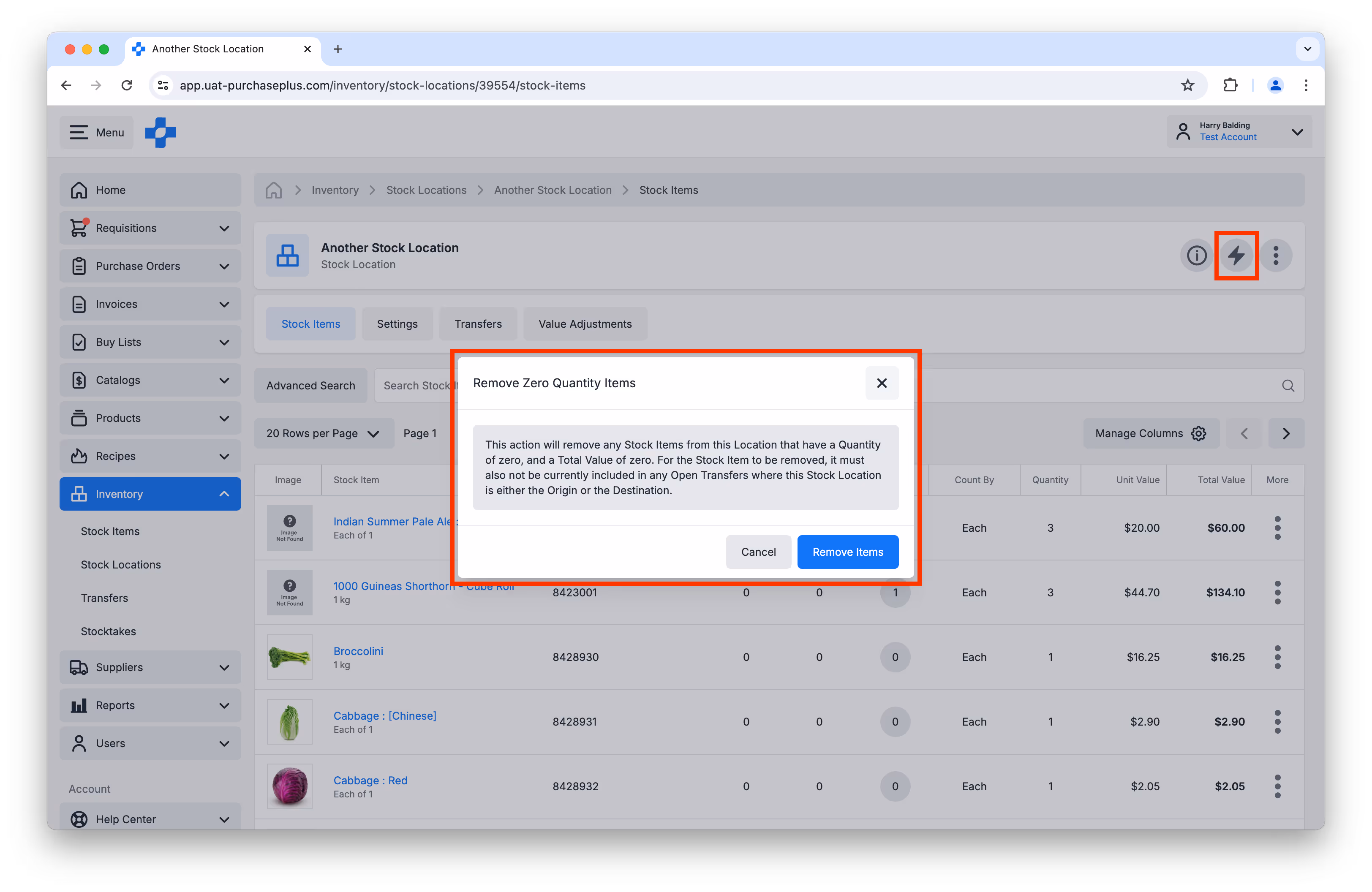The height and width of the screenshot is (892, 1372).
Task: Open the three-dot menu beside lightning icon
Action: [x=1276, y=255]
